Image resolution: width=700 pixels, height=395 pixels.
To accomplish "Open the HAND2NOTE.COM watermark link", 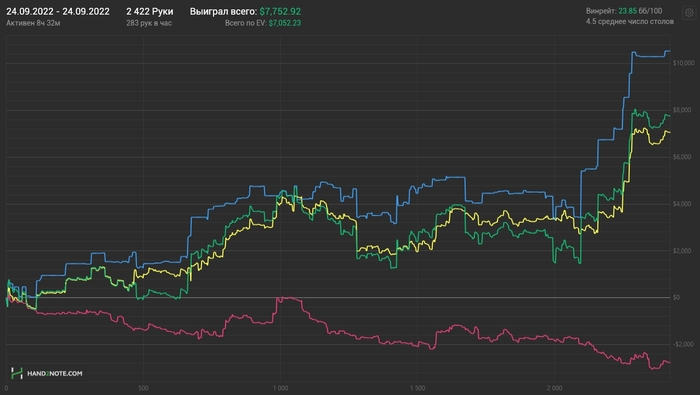I will 54,374.
